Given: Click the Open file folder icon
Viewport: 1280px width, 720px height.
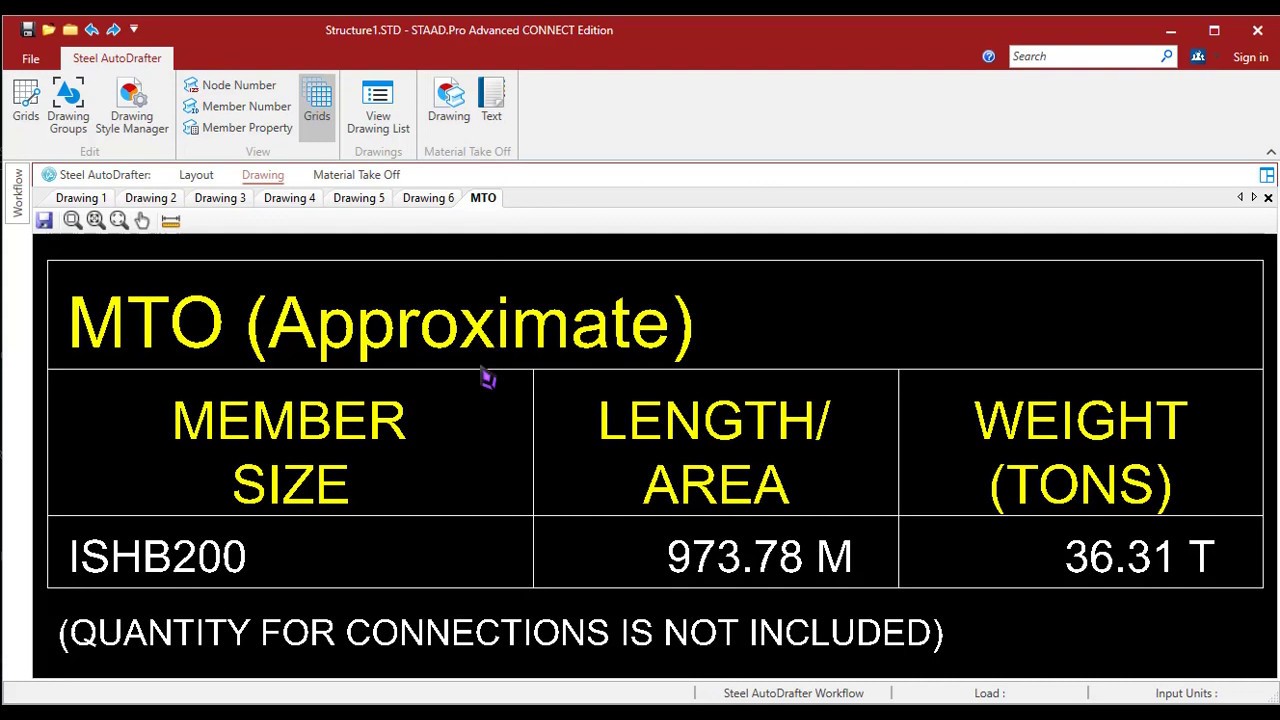Looking at the screenshot, I should point(48,30).
